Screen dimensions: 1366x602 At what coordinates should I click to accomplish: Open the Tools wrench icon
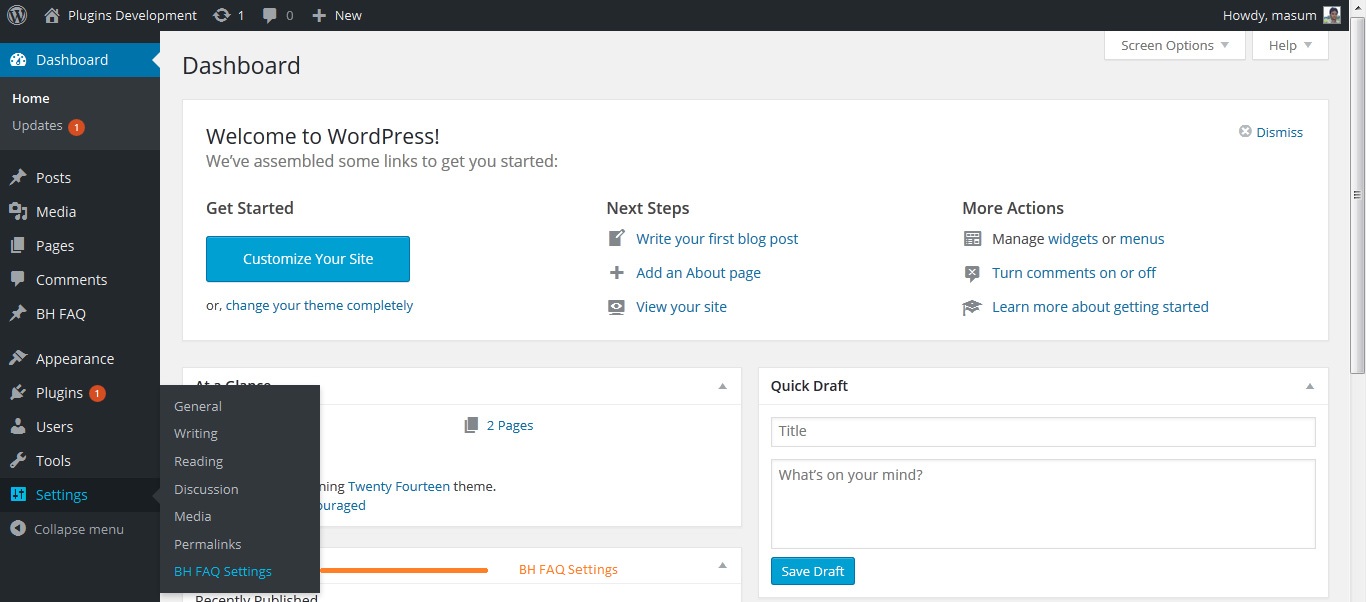(x=18, y=461)
